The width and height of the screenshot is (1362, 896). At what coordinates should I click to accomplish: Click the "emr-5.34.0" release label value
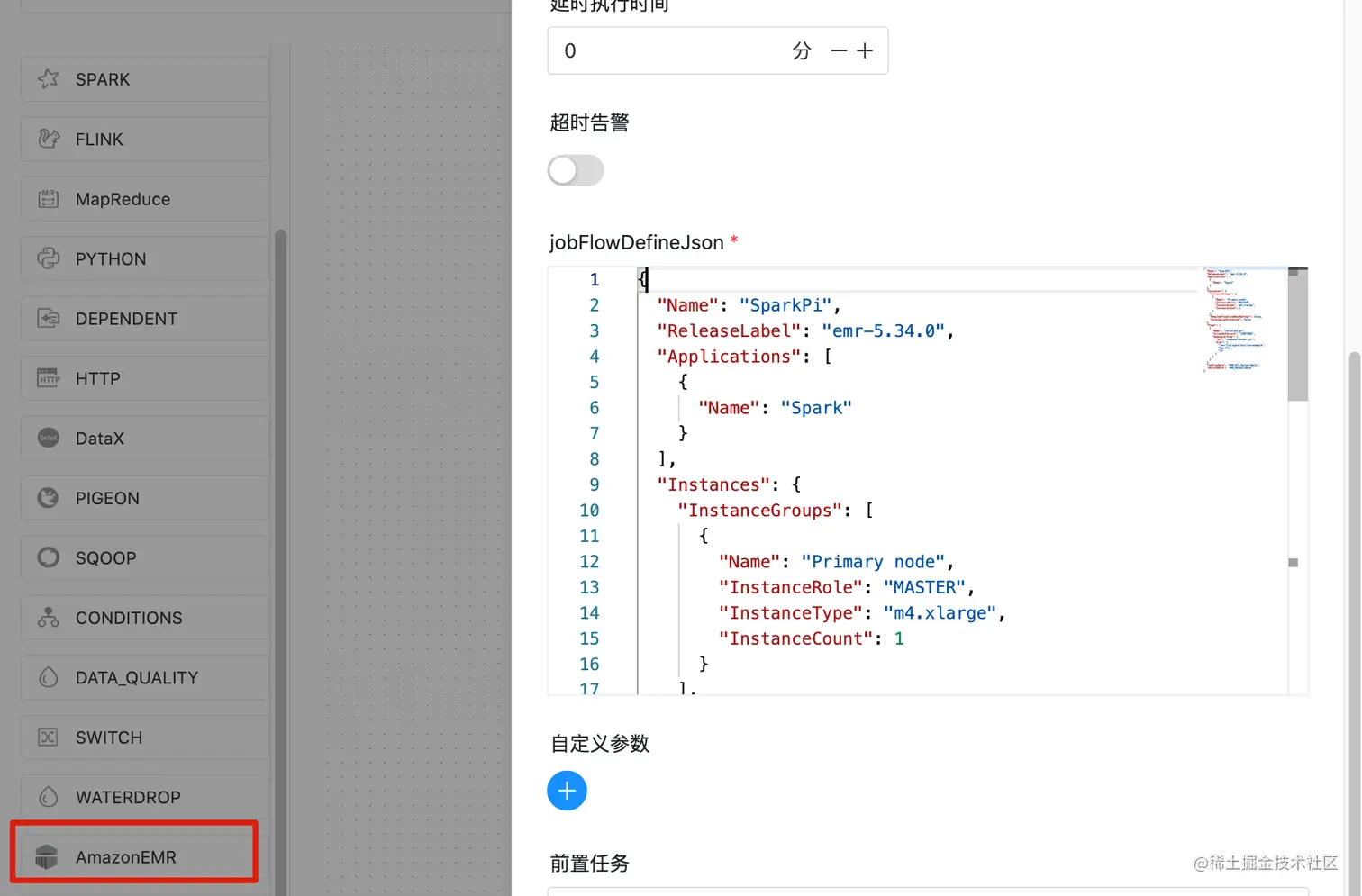pyautogui.click(x=883, y=330)
